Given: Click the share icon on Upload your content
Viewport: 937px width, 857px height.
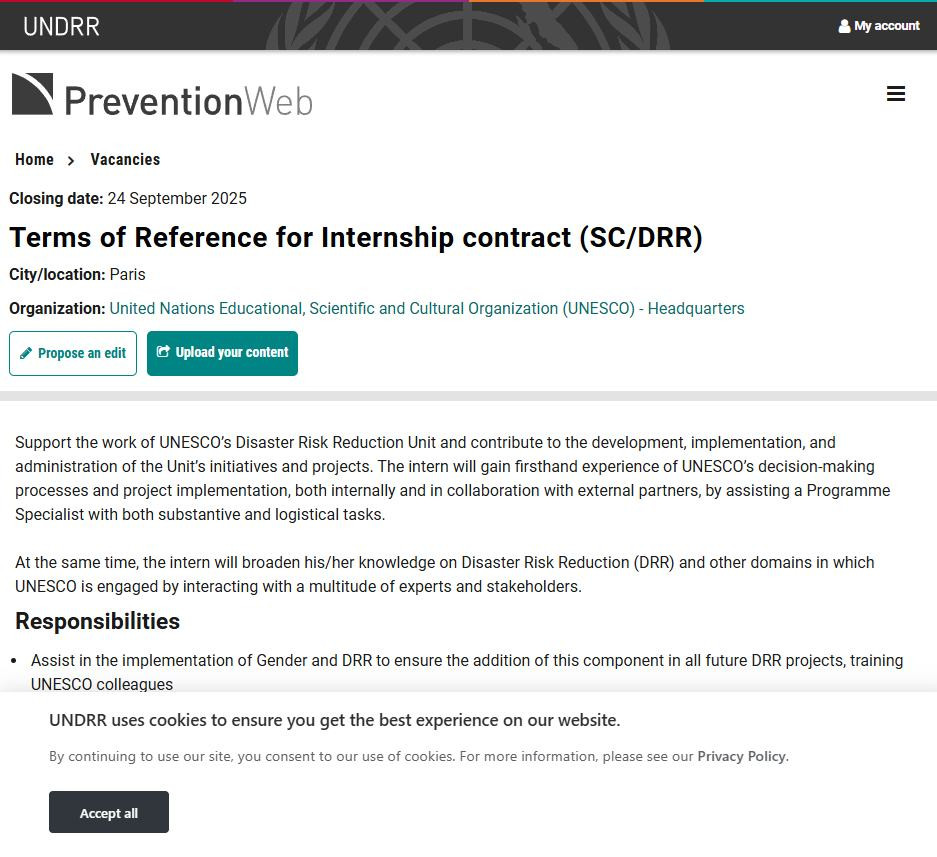Looking at the screenshot, I should click(163, 352).
